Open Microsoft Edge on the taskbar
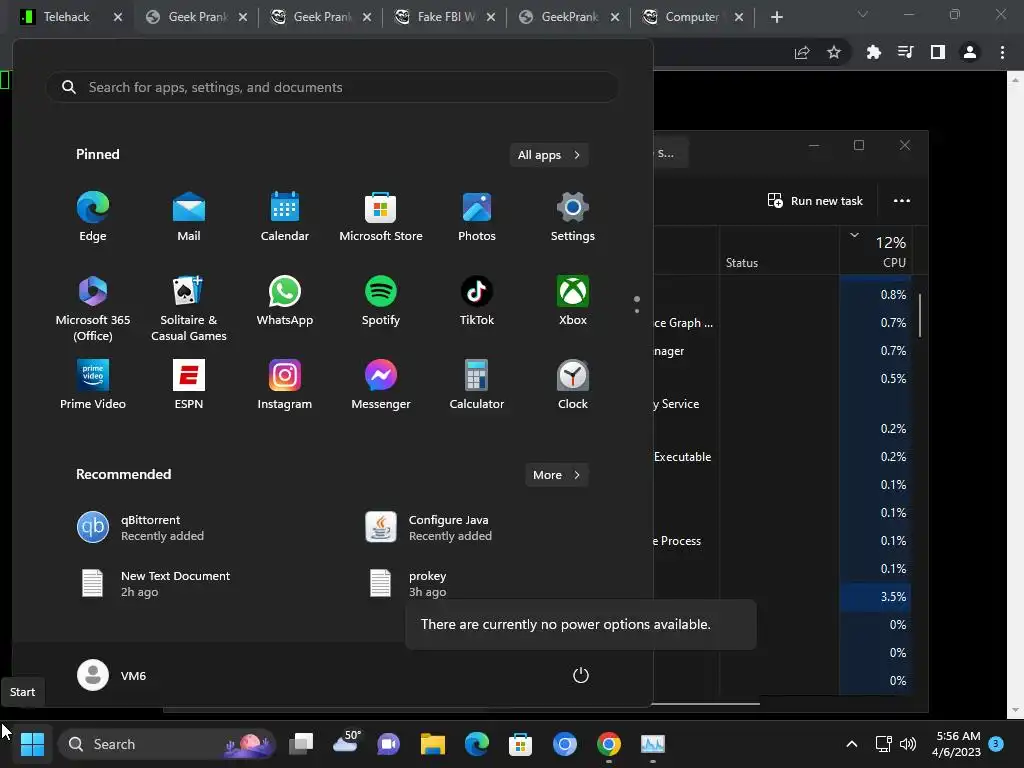The width and height of the screenshot is (1024, 768). 477,744
